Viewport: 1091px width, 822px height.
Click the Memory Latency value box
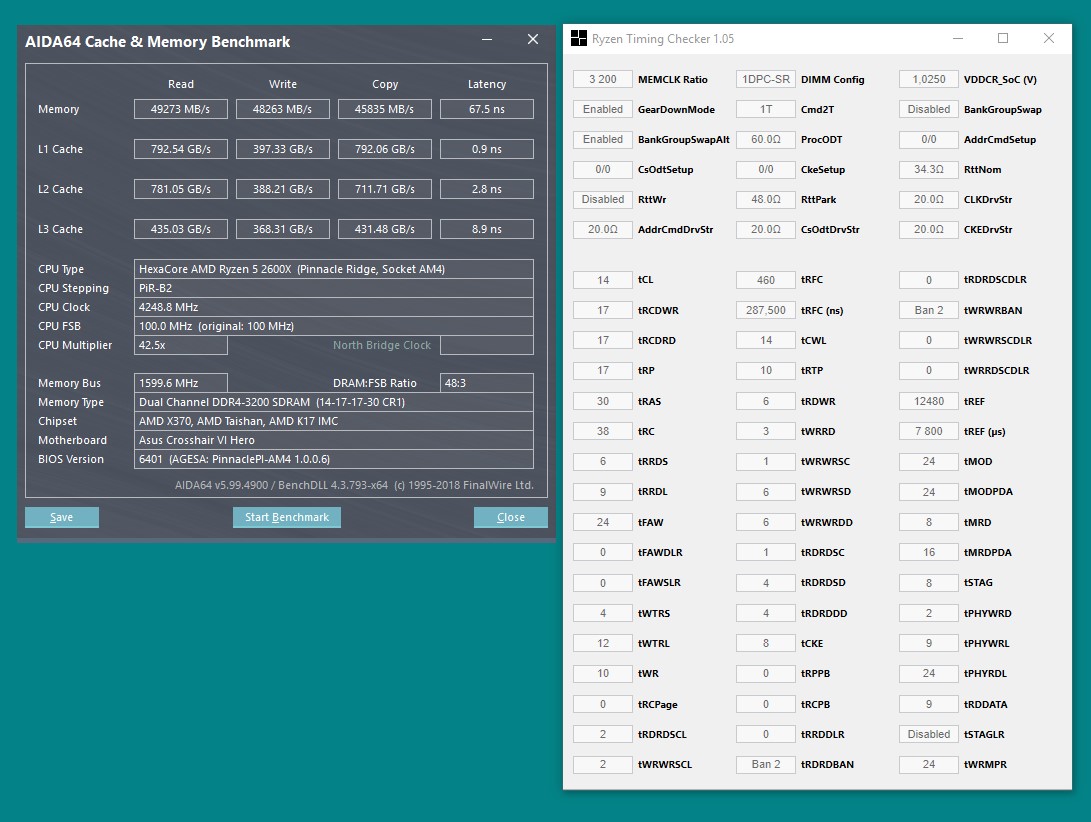[486, 109]
